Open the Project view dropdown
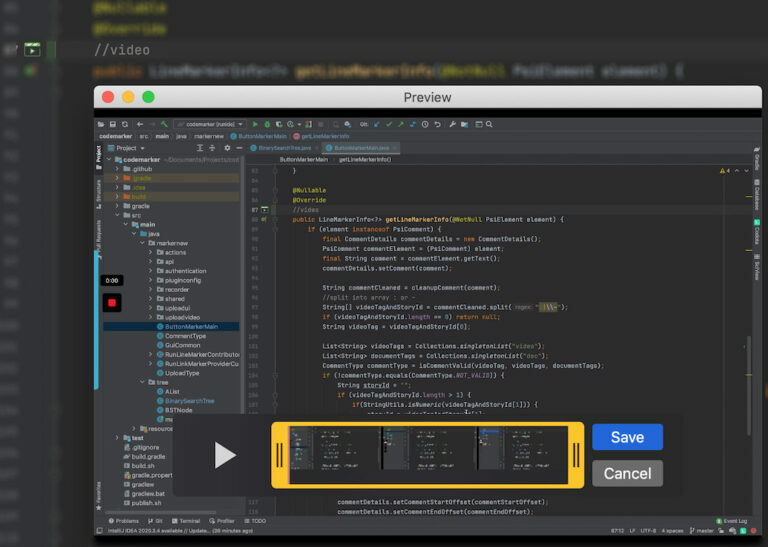The height and width of the screenshot is (547, 768). click(x=126, y=148)
